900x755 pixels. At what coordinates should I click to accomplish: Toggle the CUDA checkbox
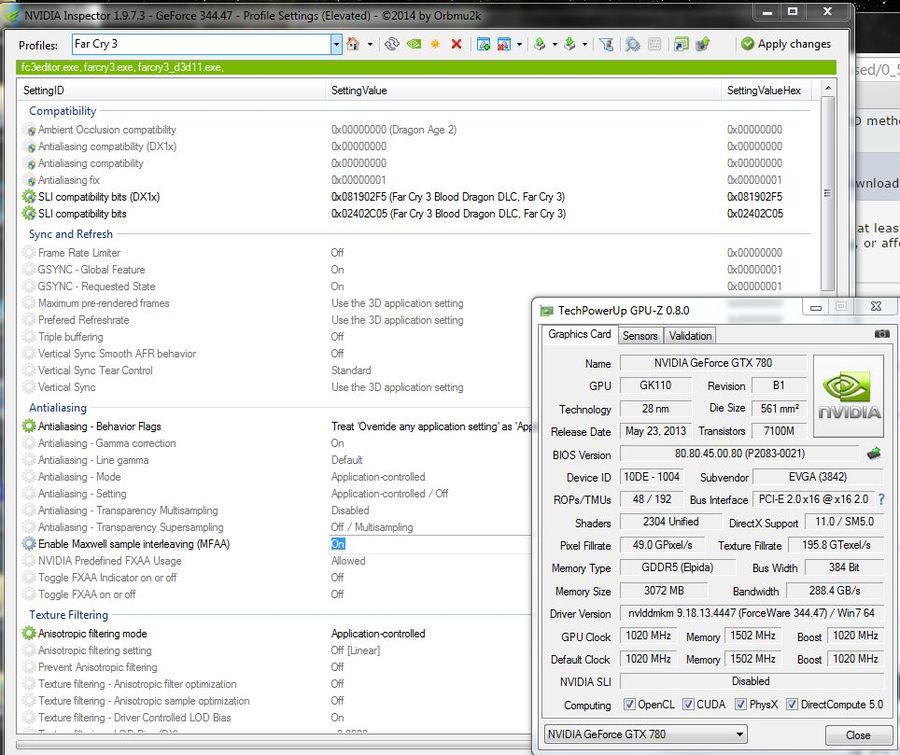pos(688,704)
